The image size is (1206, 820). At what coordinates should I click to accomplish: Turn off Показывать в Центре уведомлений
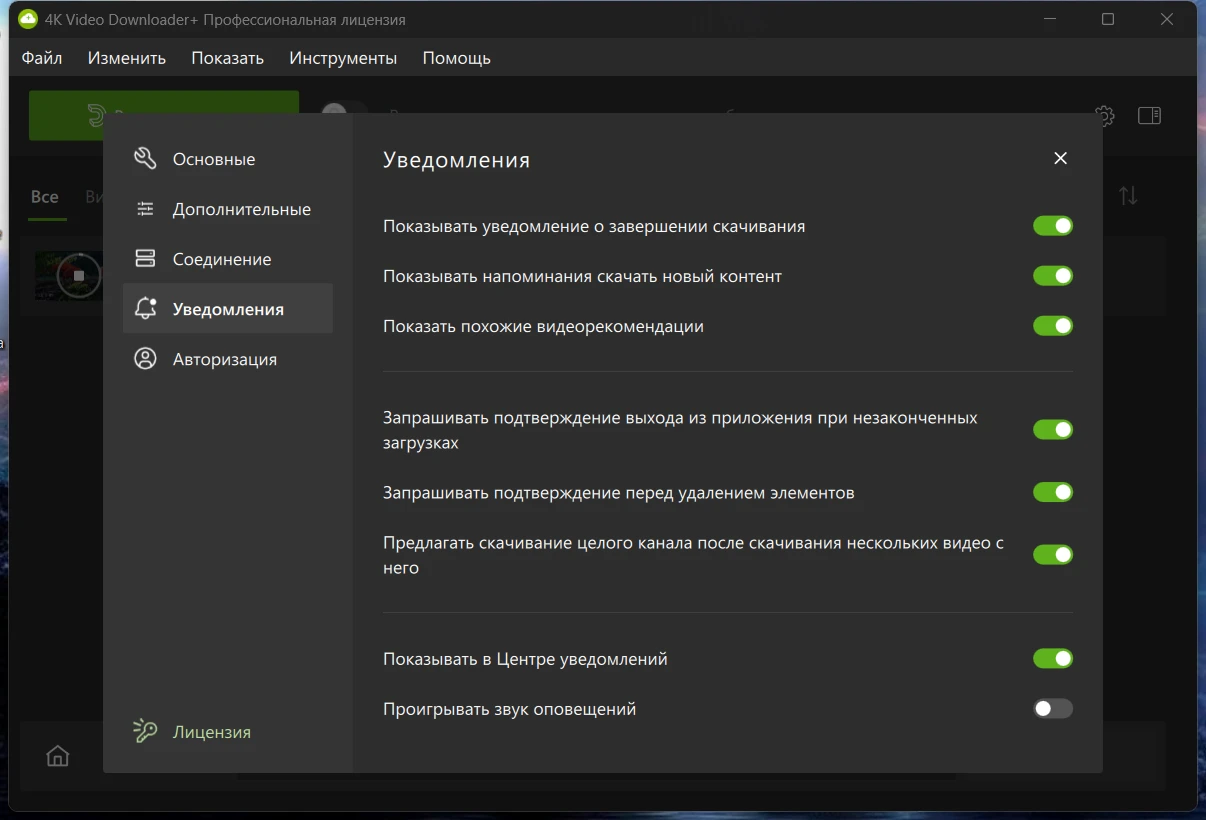tap(1052, 659)
